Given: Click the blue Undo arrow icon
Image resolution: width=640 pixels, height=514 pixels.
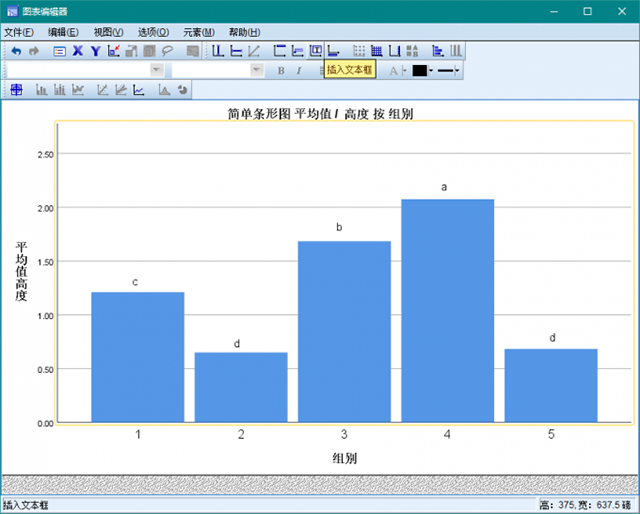Looking at the screenshot, I should pos(16,51).
